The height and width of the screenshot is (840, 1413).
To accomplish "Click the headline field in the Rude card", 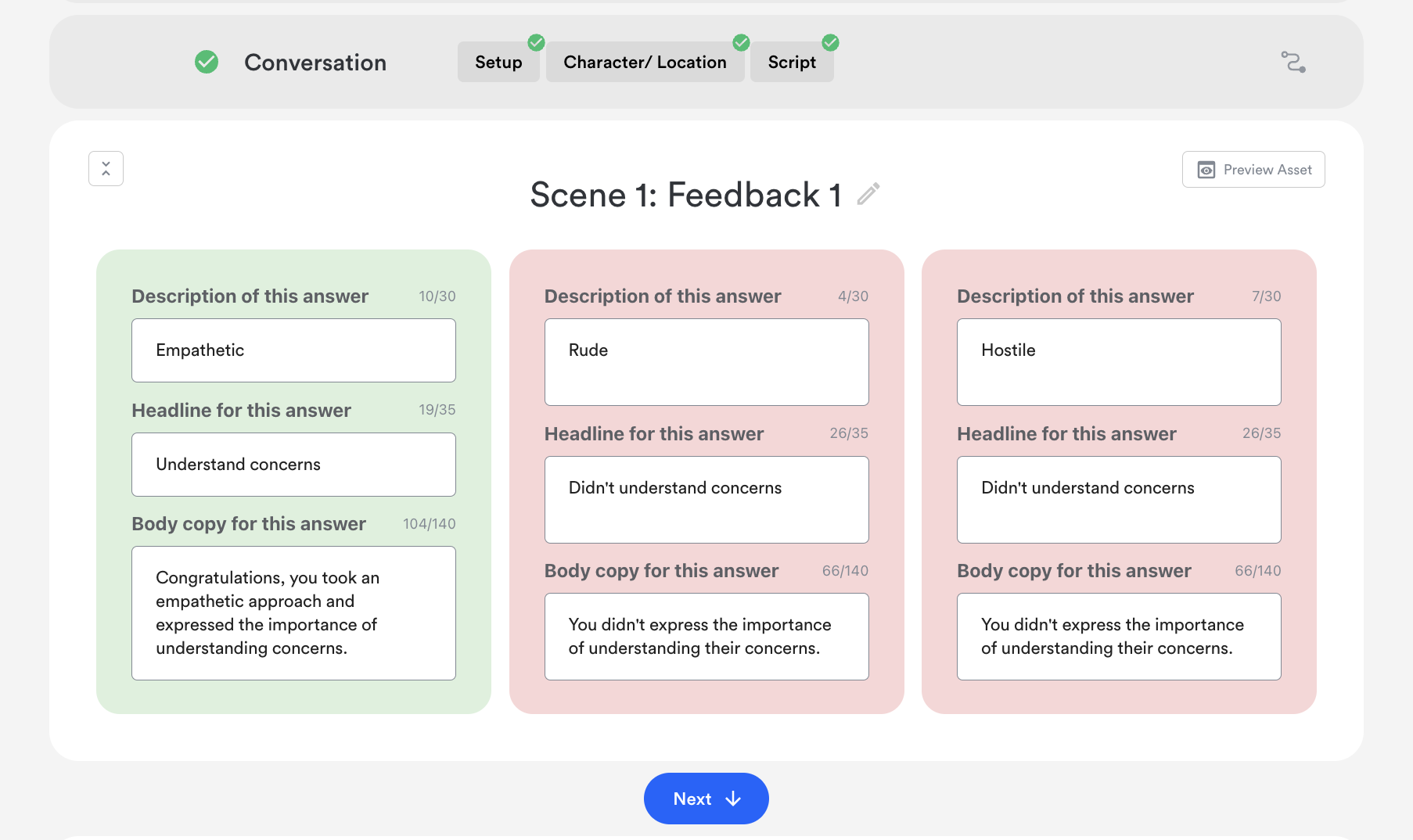I will [706, 499].
